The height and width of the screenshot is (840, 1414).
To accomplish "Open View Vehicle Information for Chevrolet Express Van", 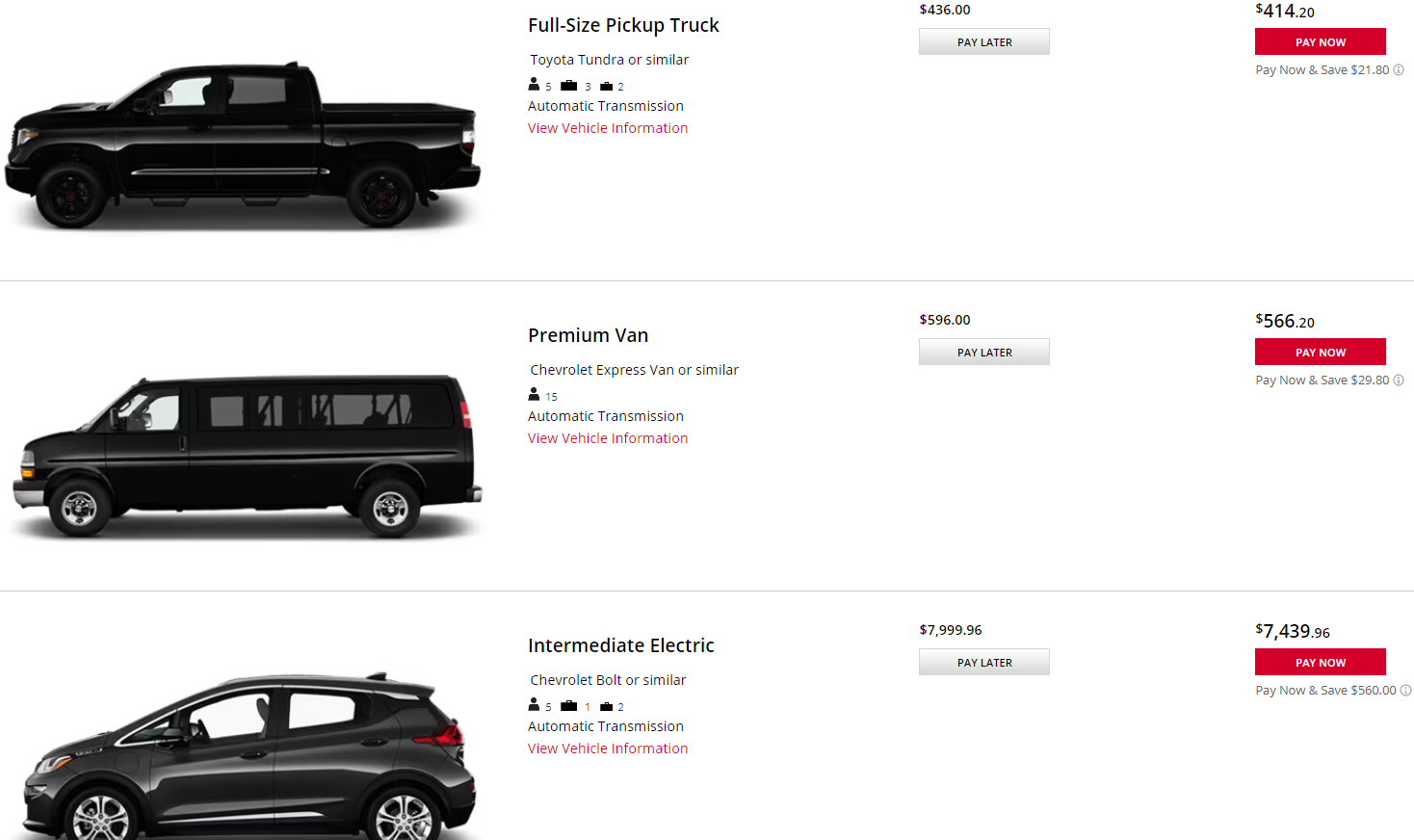I will point(608,438).
